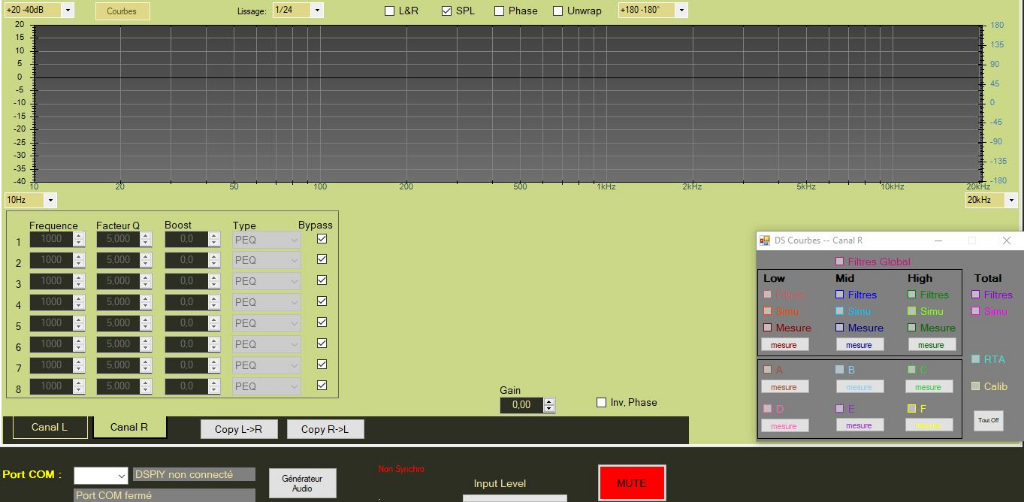Click the mesure button under Mid column

coord(859,345)
